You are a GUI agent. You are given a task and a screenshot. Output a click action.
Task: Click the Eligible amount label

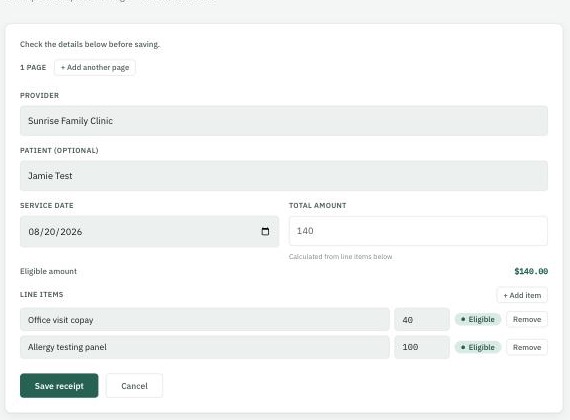(x=48, y=271)
